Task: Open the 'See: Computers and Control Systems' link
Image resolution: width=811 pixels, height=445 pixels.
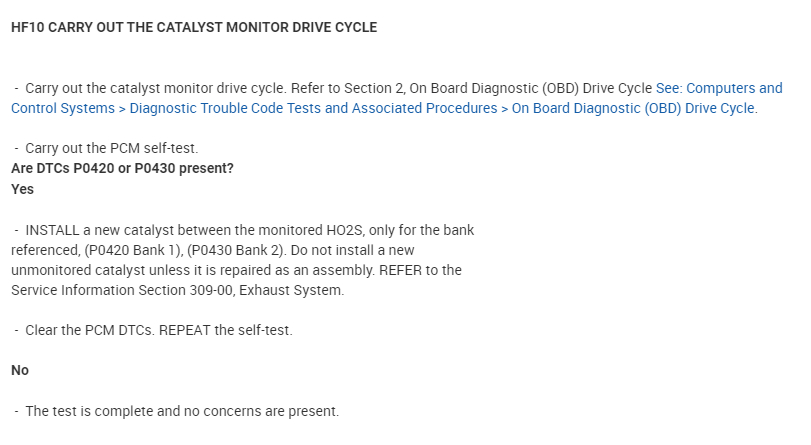Action: (x=719, y=88)
